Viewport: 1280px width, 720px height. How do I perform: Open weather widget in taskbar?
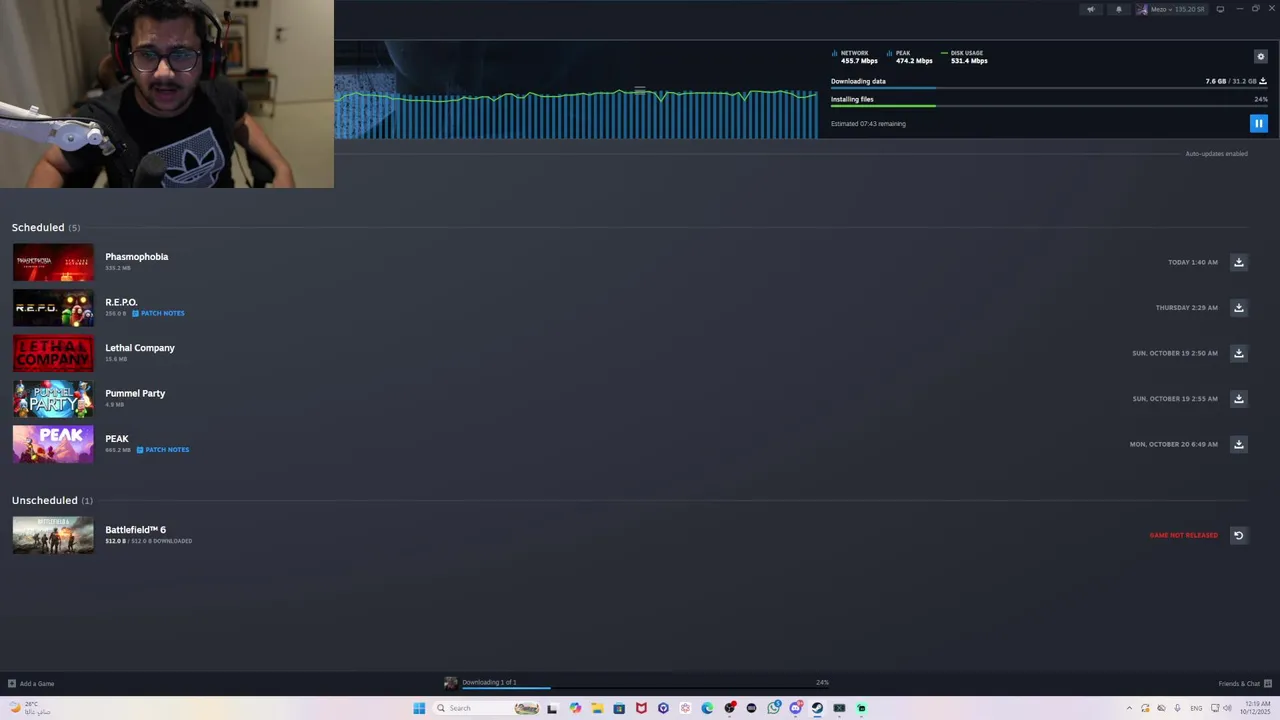click(30, 708)
